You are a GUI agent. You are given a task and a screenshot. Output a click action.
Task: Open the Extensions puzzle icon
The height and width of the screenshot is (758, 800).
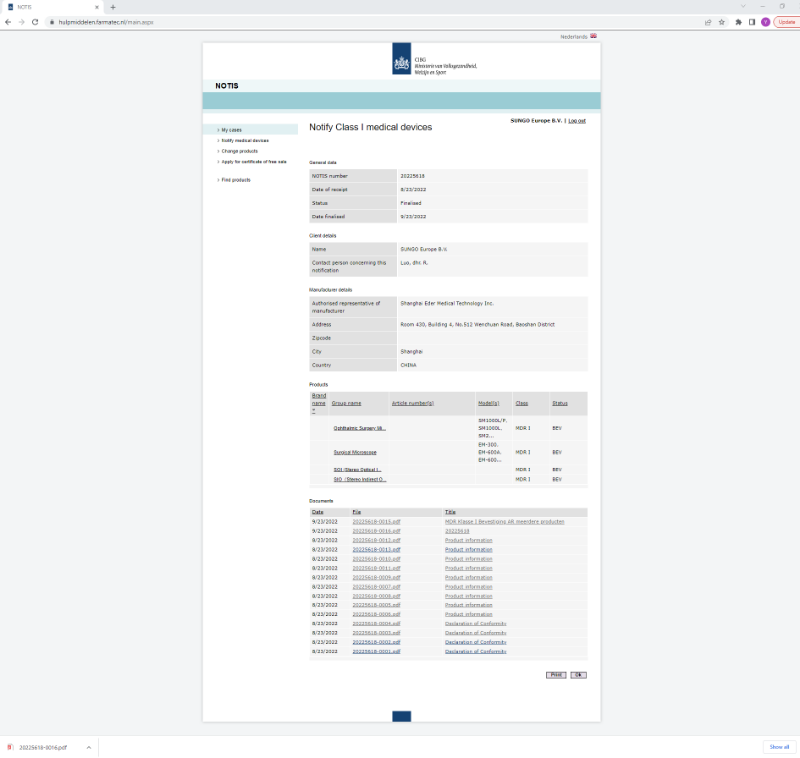pos(738,21)
